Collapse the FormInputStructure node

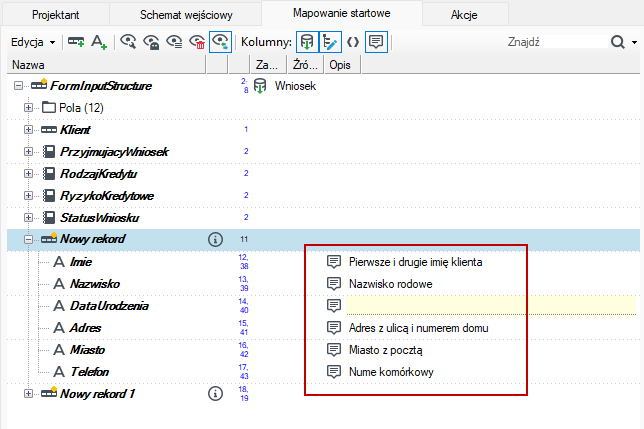pyautogui.click(x=18, y=86)
